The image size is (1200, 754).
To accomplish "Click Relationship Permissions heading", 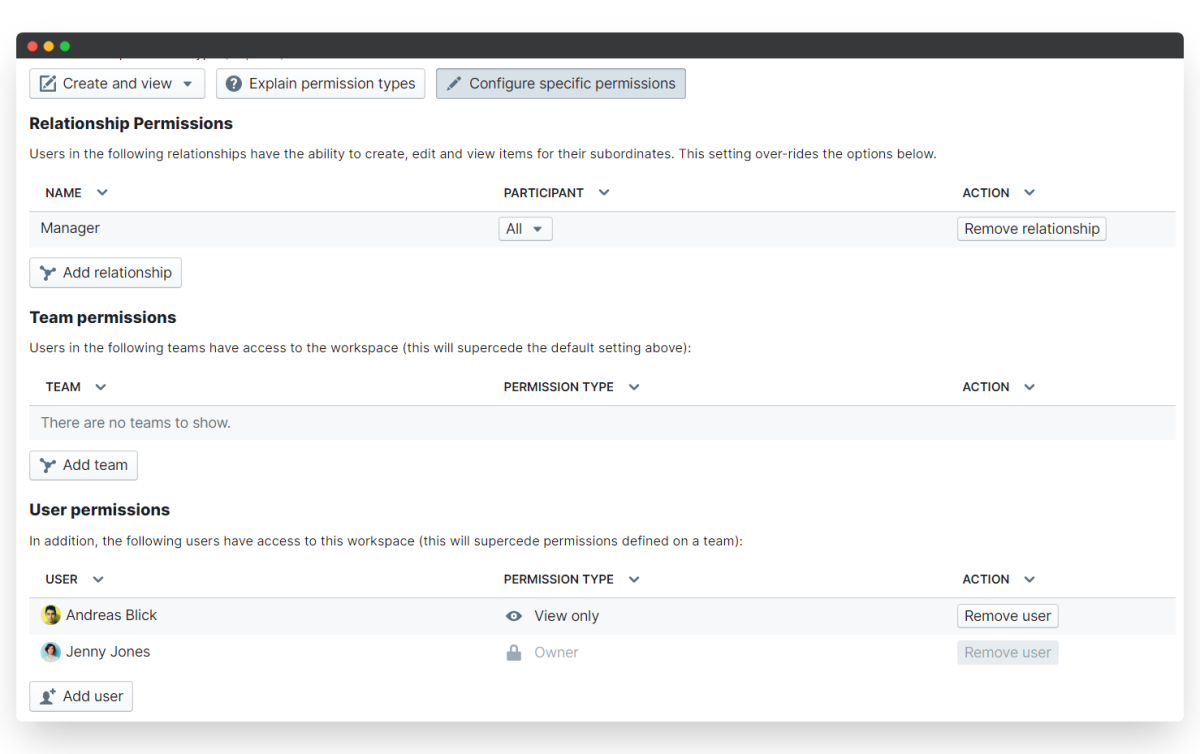I will click(x=131, y=124).
